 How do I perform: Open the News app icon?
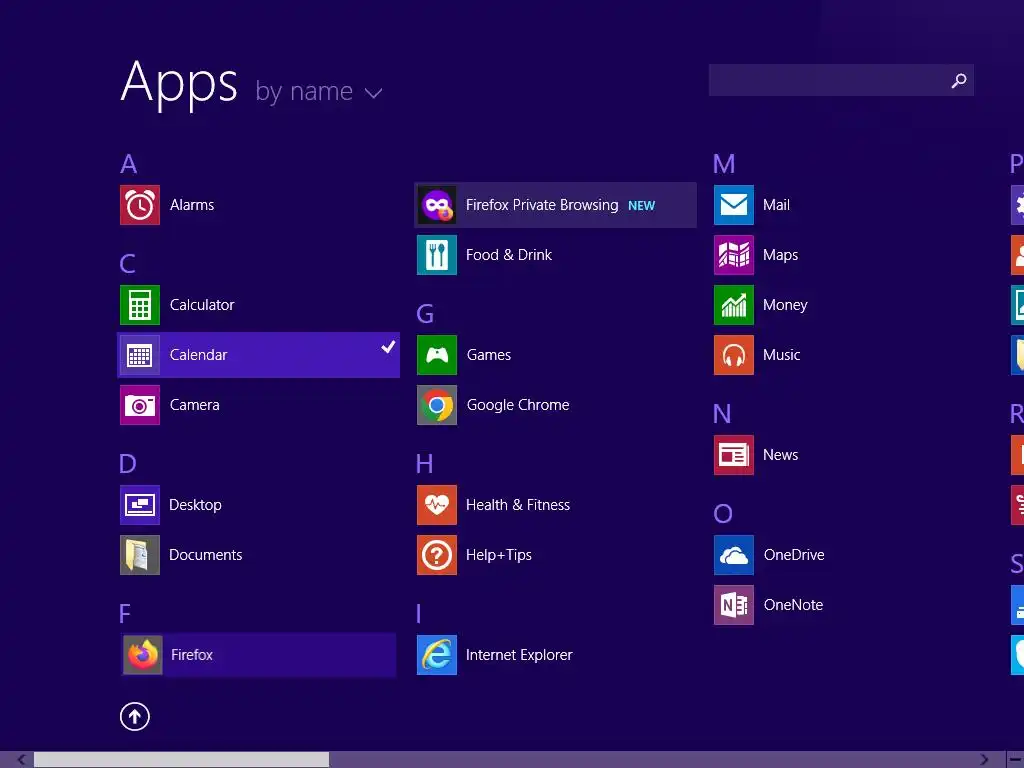[x=734, y=455]
